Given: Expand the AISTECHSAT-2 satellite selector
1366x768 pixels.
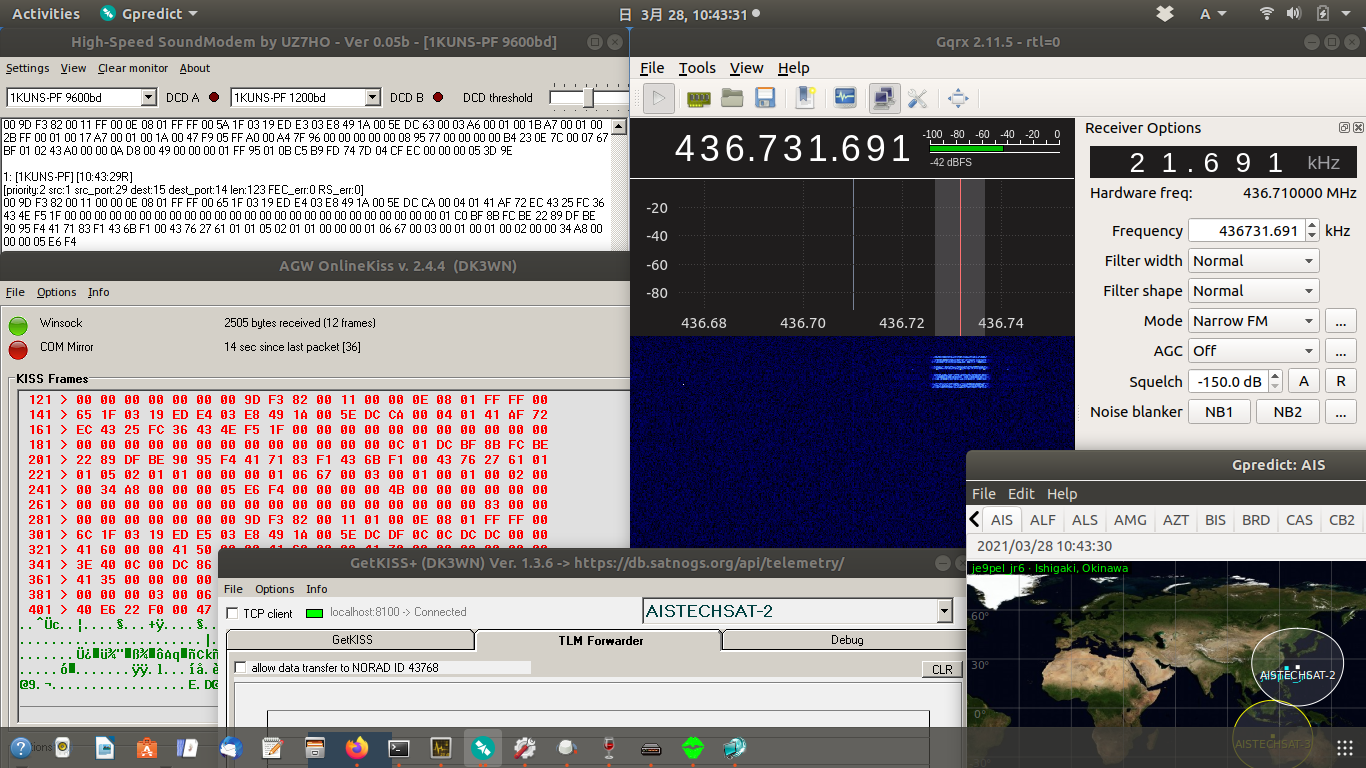Looking at the screenshot, I should [x=944, y=611].
